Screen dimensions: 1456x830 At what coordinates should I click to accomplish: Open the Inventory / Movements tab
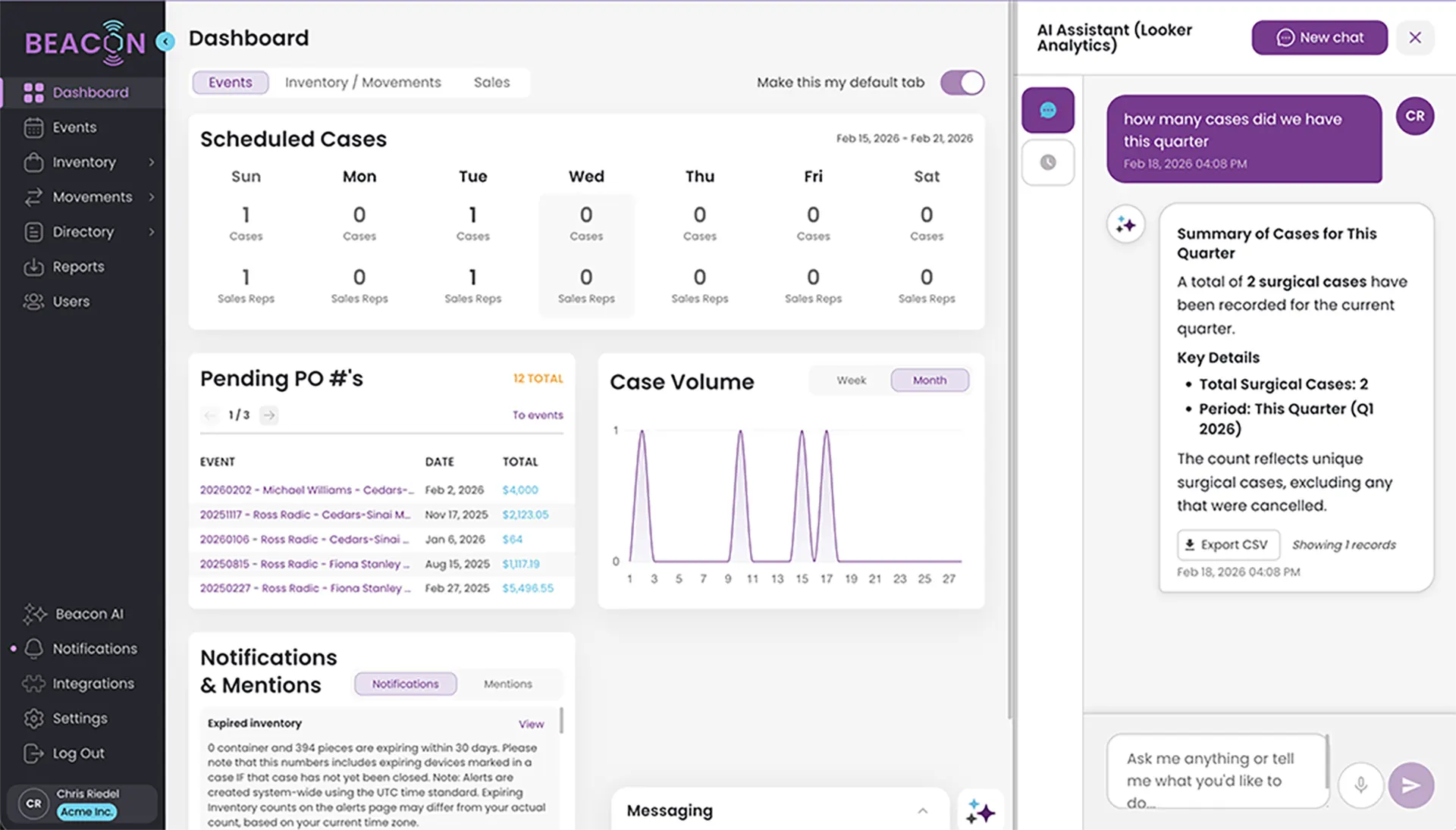coord(362,82)
